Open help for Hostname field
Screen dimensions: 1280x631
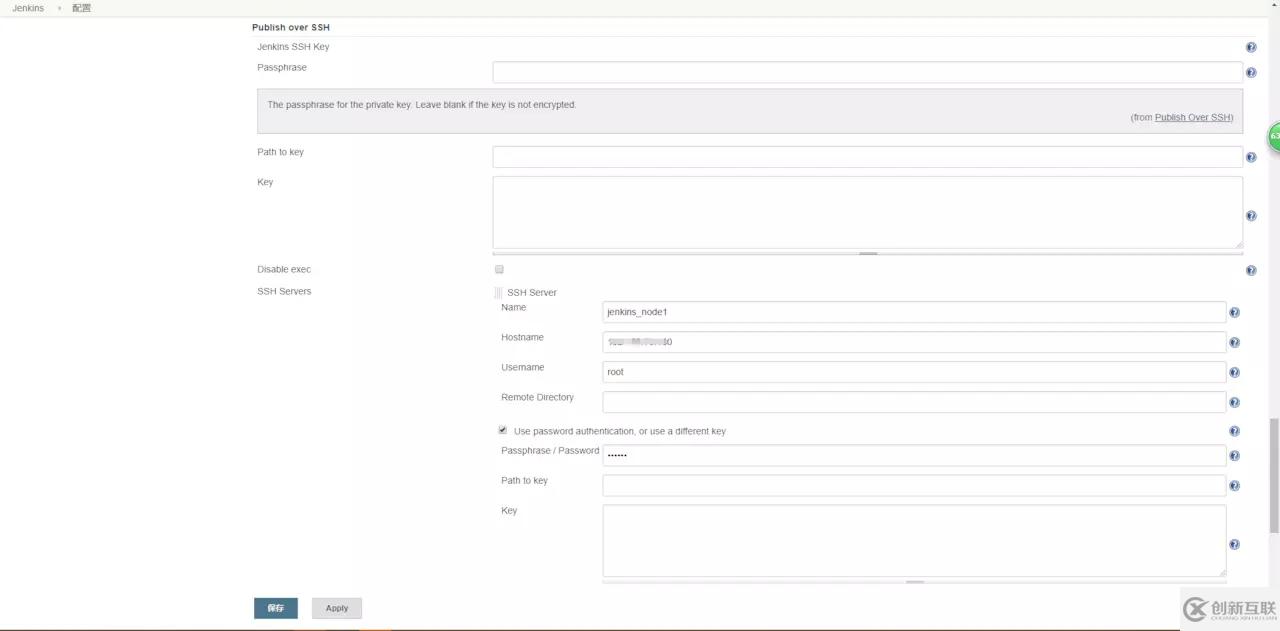click(1234, 343)
